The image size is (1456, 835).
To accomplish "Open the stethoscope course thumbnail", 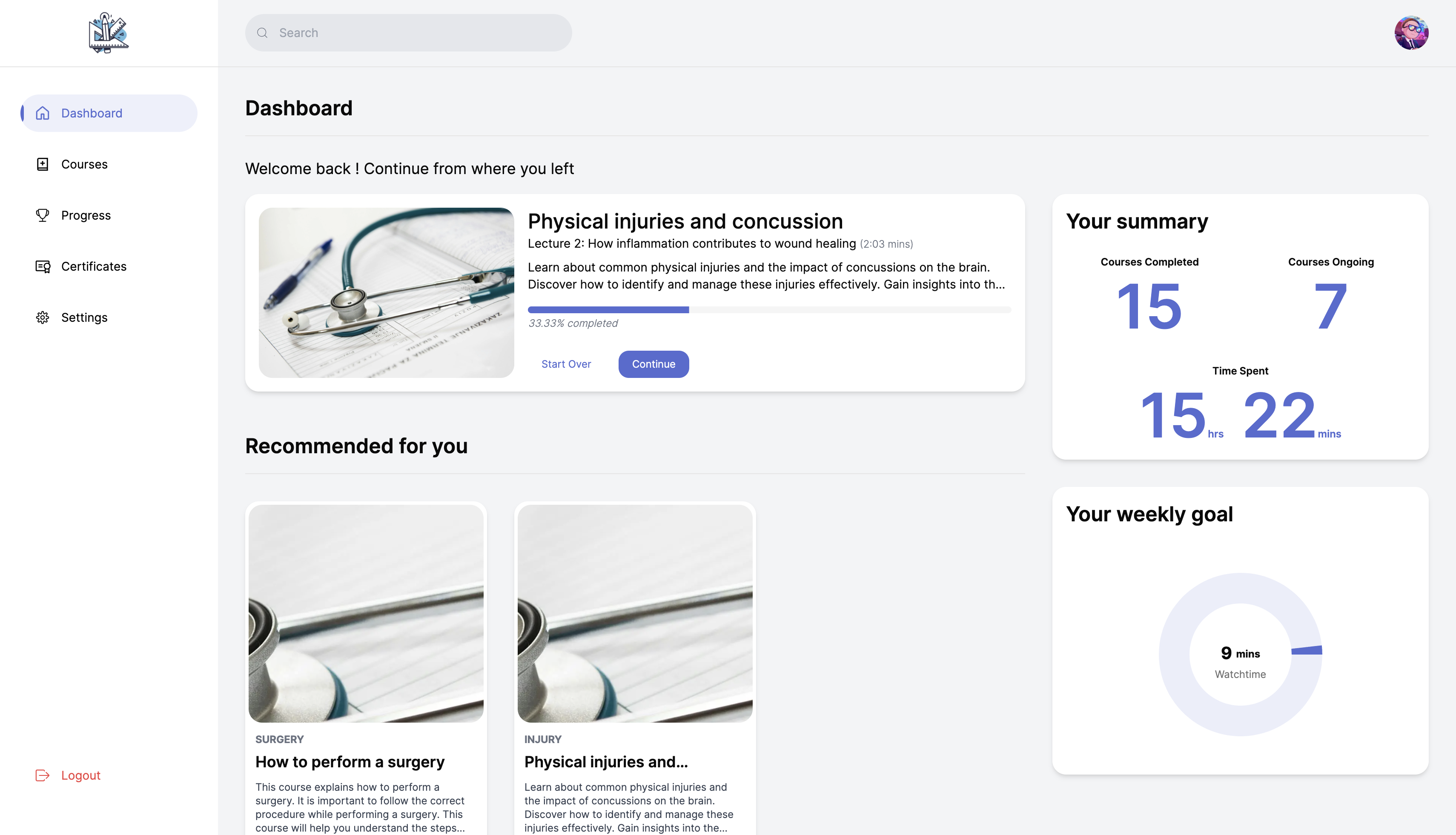I will pyautogui.click(x=386, y=292).
